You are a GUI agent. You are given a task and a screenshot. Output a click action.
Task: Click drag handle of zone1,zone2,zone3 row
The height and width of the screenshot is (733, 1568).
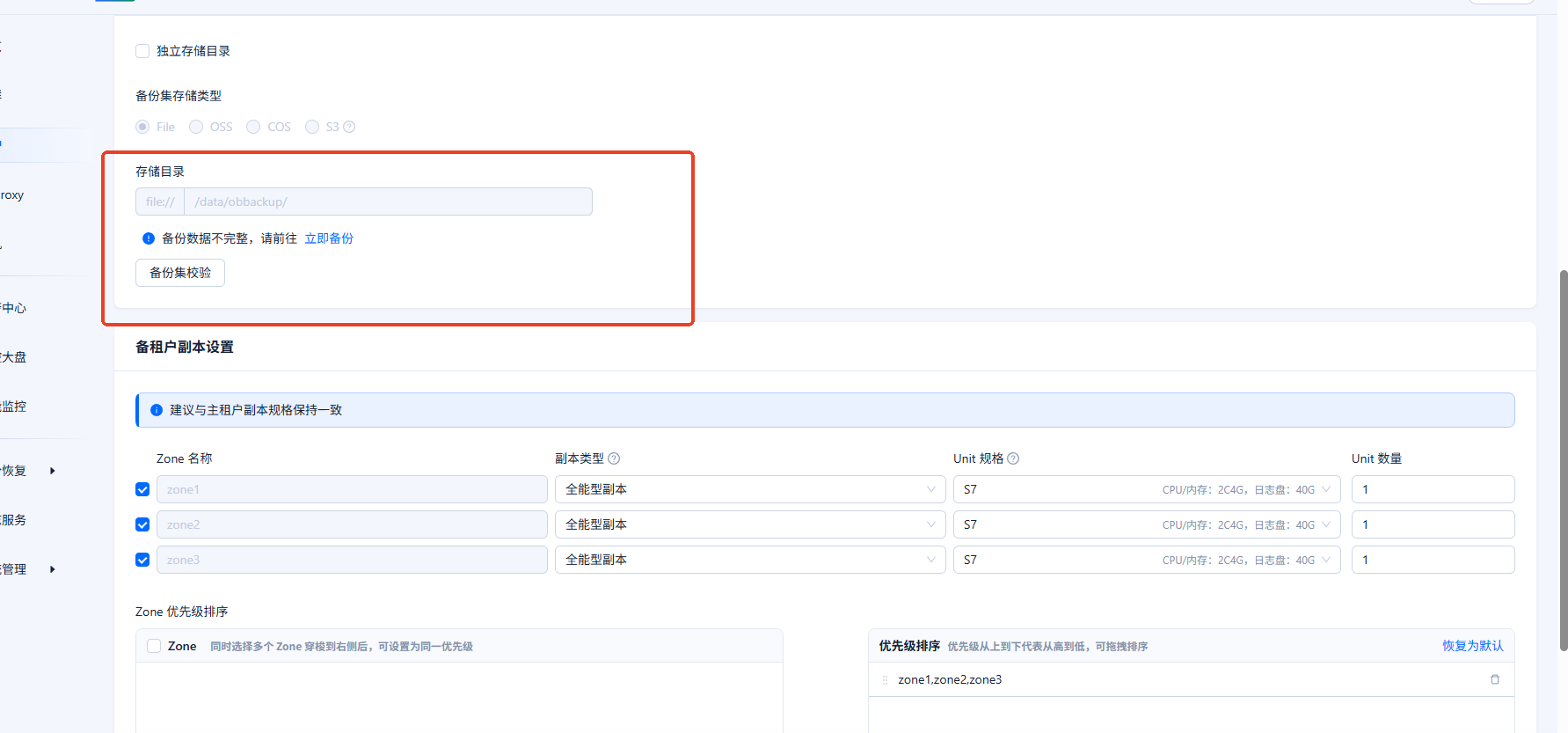click(885, 679)
